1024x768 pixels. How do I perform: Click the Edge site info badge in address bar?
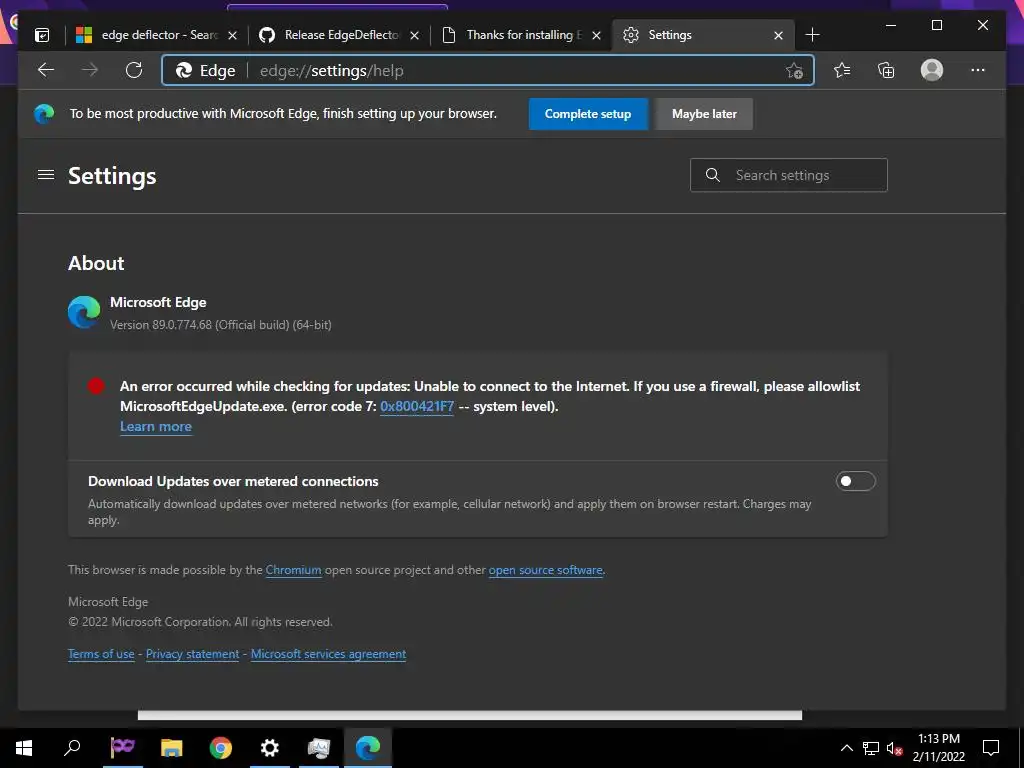point(206,71)
